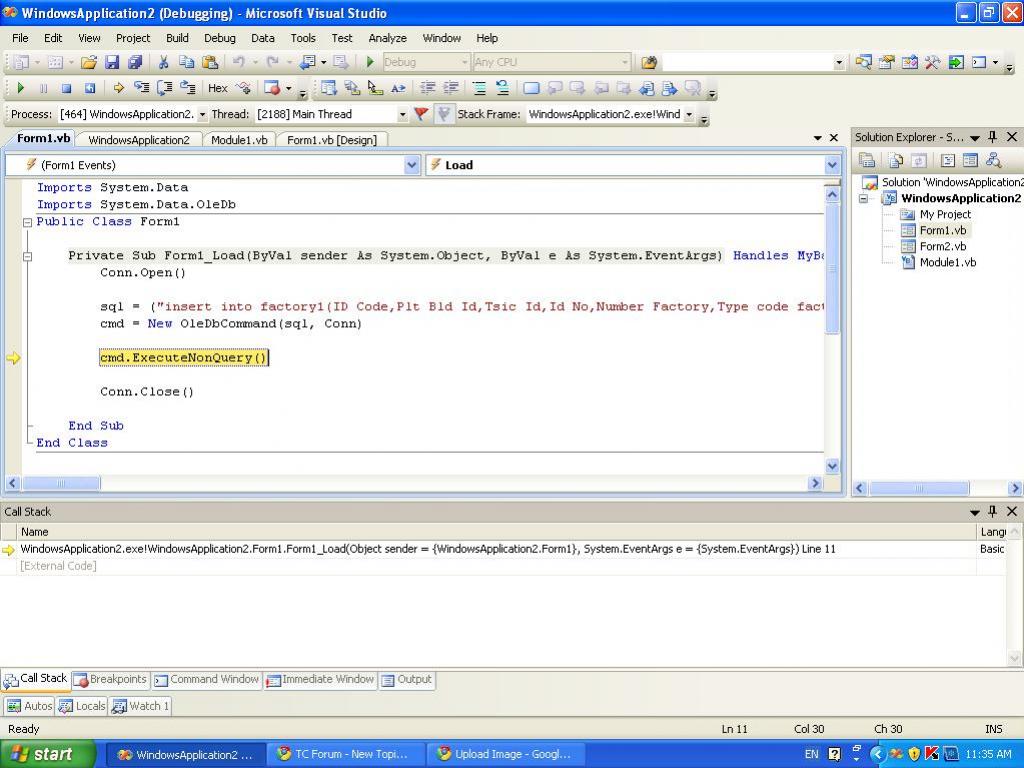Click the Break All pause icon
Viewport: 1024px width, 768px height.
tap(43, 88)
